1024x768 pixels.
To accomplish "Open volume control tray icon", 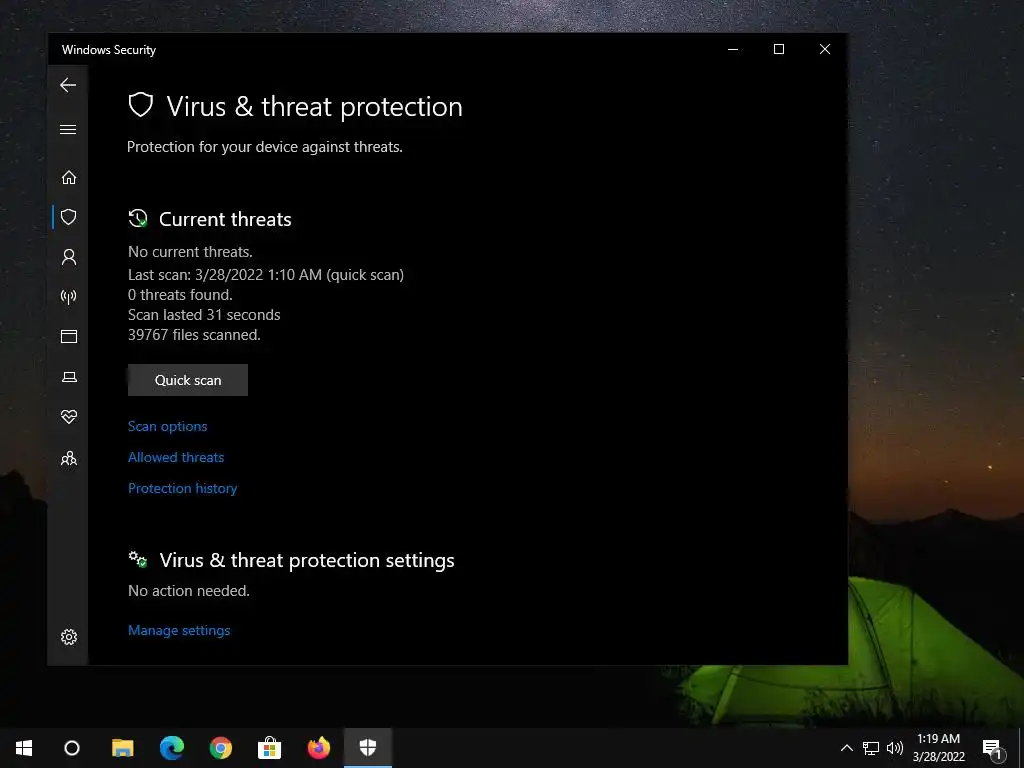I will point(895,748).
